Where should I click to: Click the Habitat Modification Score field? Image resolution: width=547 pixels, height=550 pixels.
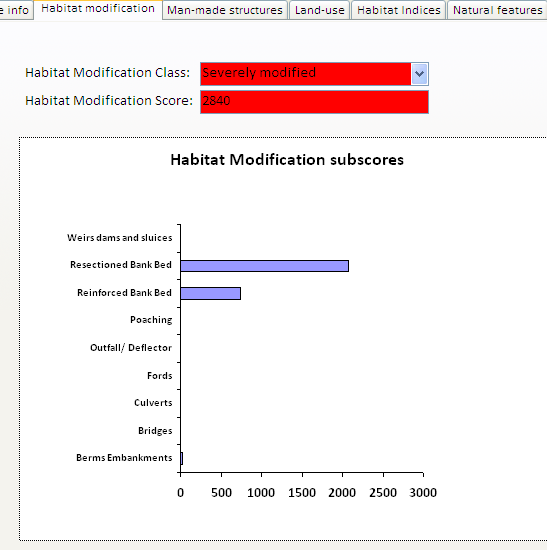tap(314, 102)
